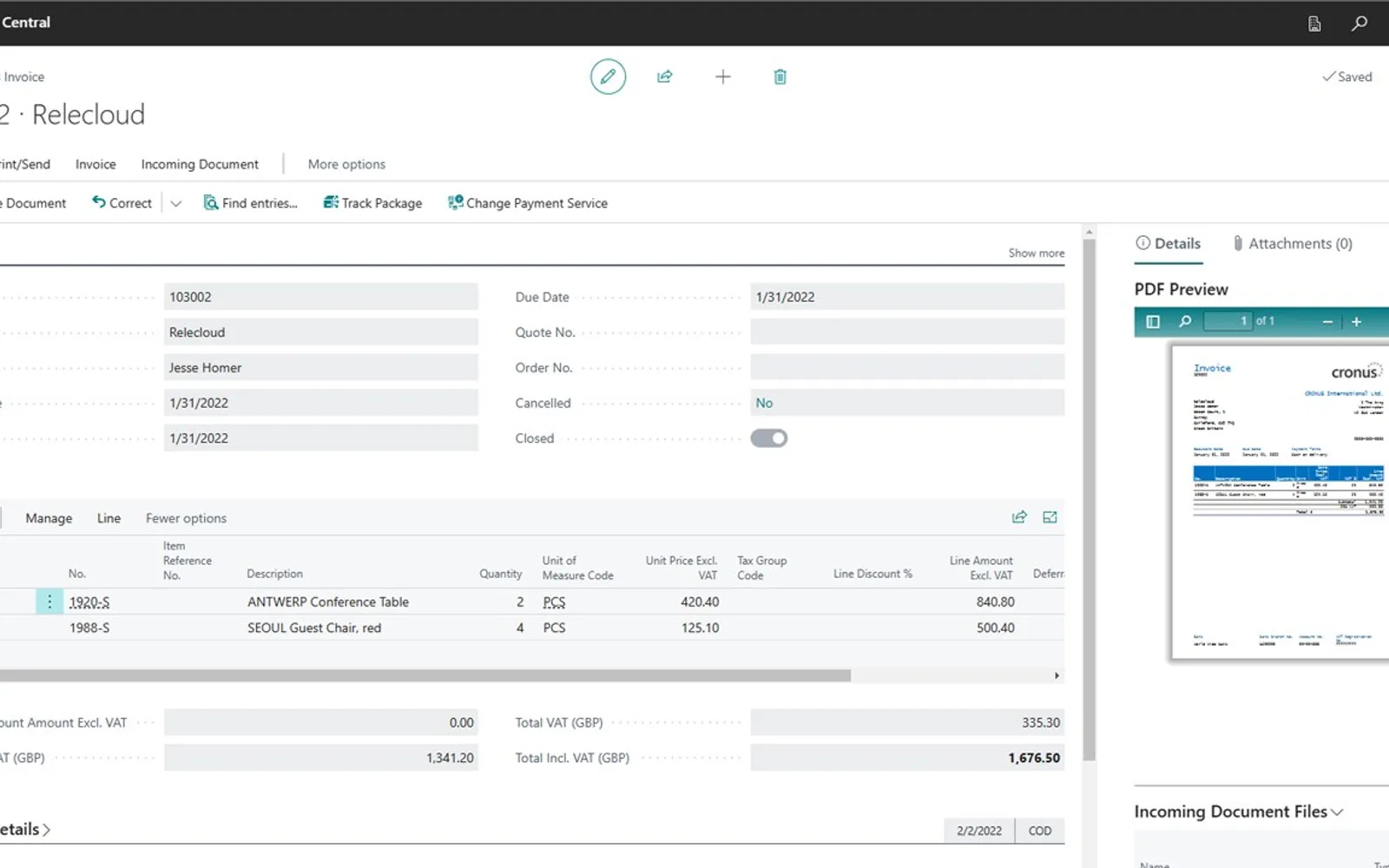Image resolution: width=1389 pixels, height=868 pixels.
Task: Switch to Details tab in factbox
Action: pyautogui.click(x=1168, y=244)
